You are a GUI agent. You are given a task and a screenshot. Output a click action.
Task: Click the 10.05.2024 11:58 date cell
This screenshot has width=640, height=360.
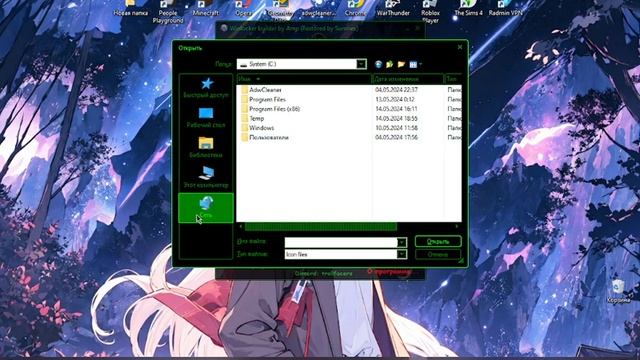click(396, 128)
